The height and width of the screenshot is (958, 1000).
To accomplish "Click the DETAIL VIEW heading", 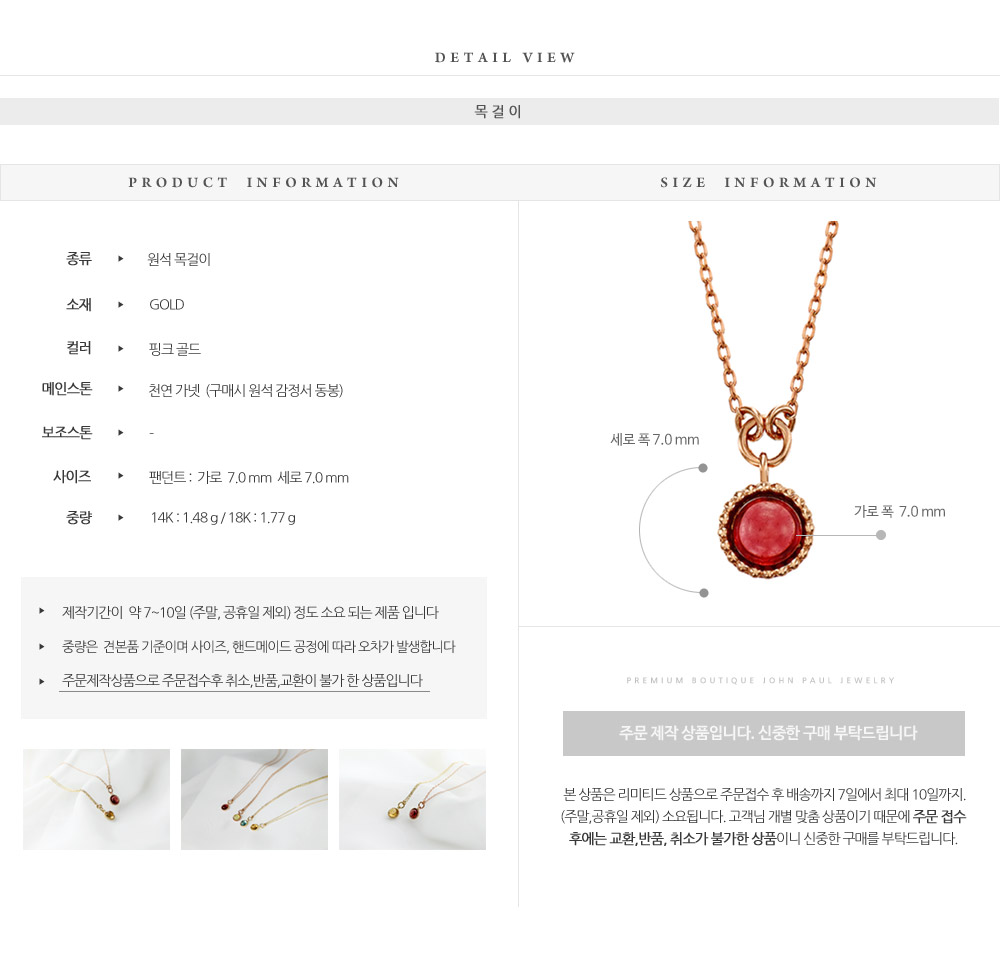I will (505, 57).
